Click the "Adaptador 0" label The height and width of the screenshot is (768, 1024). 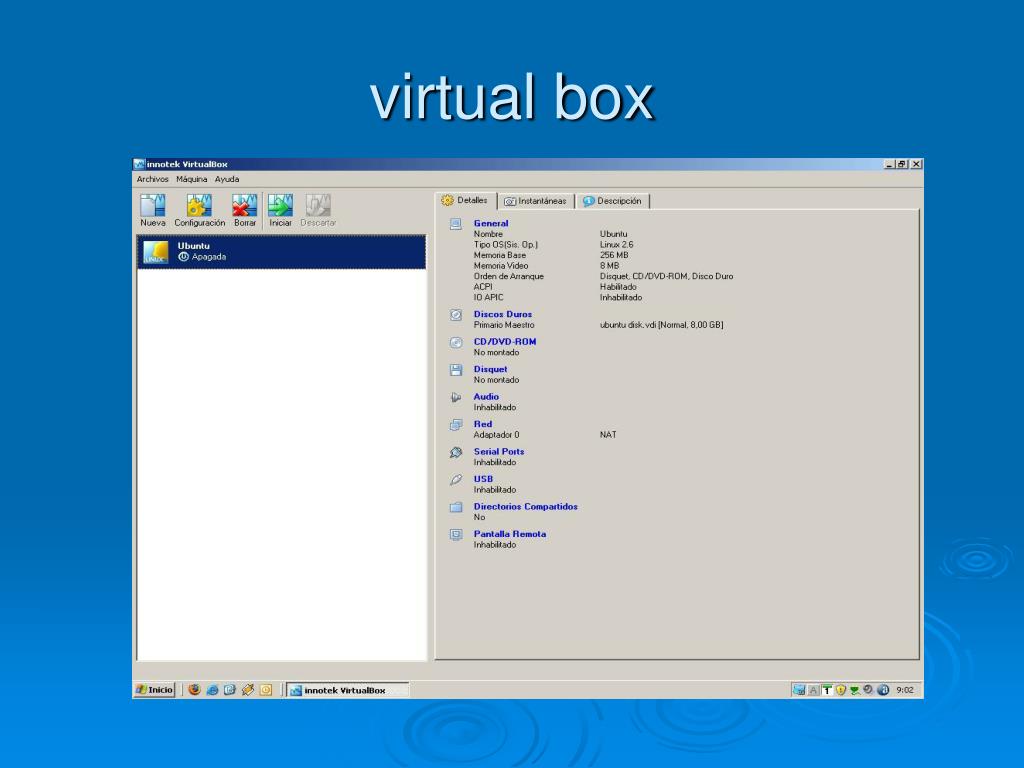click(496, 434)
